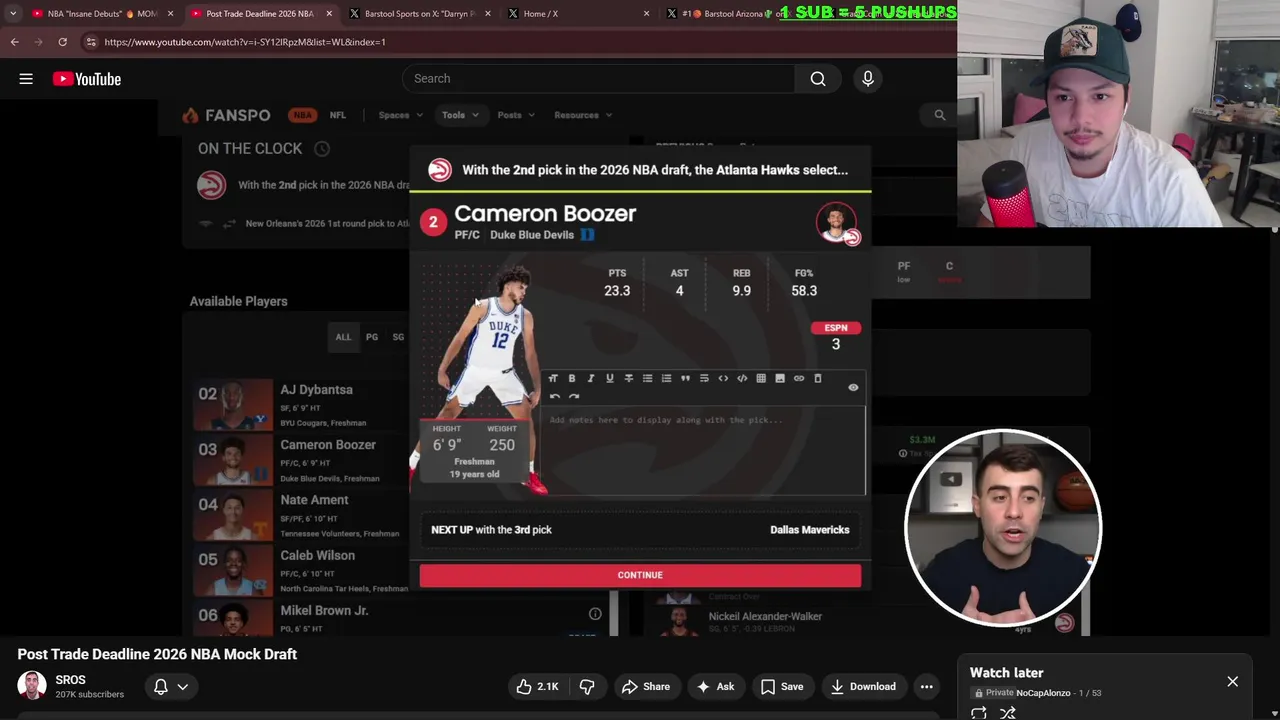
Task: Go back in the browser
Action: coord(14,42)
